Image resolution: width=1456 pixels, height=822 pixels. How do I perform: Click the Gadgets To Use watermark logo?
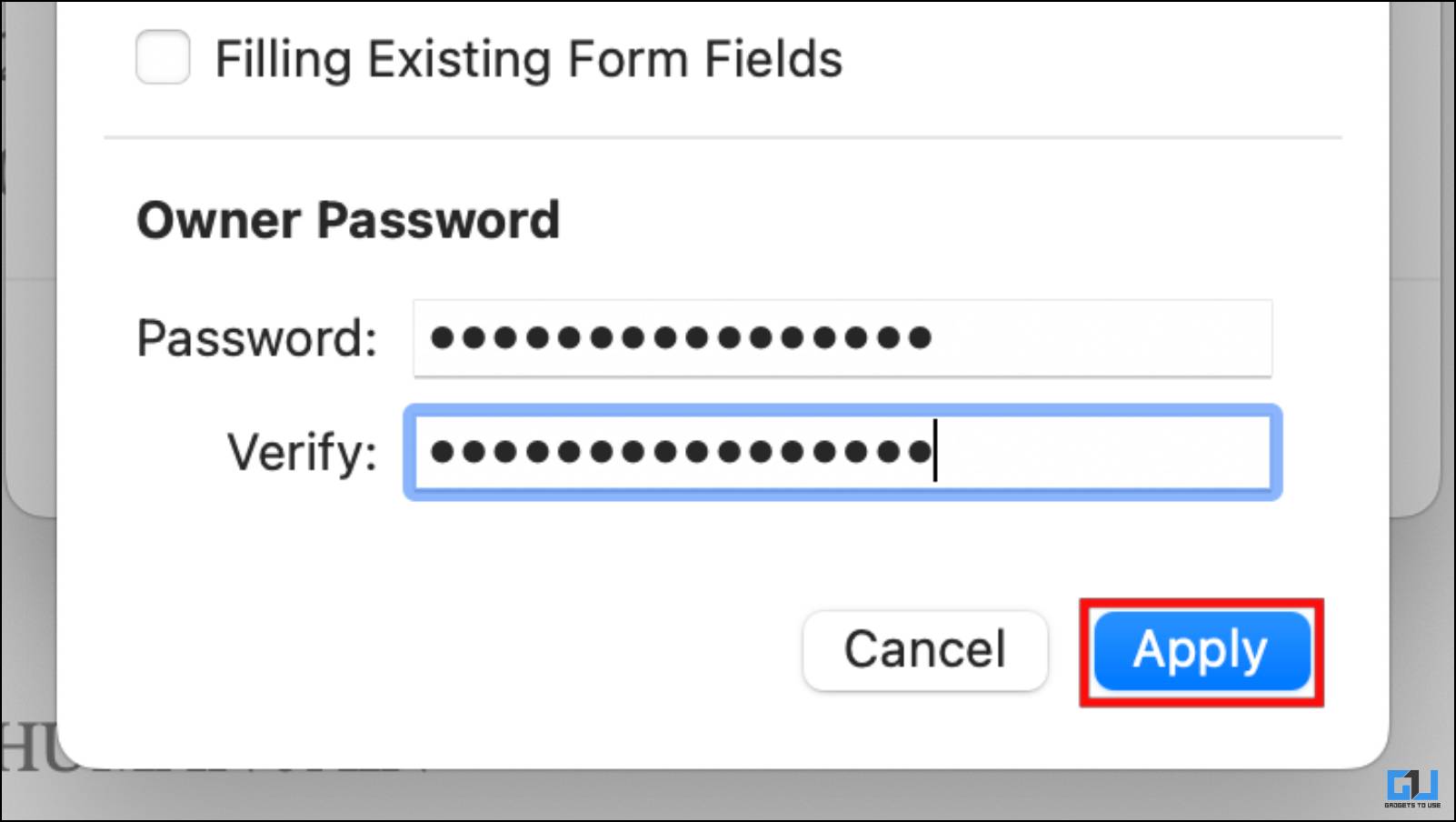pos(1412,789)
